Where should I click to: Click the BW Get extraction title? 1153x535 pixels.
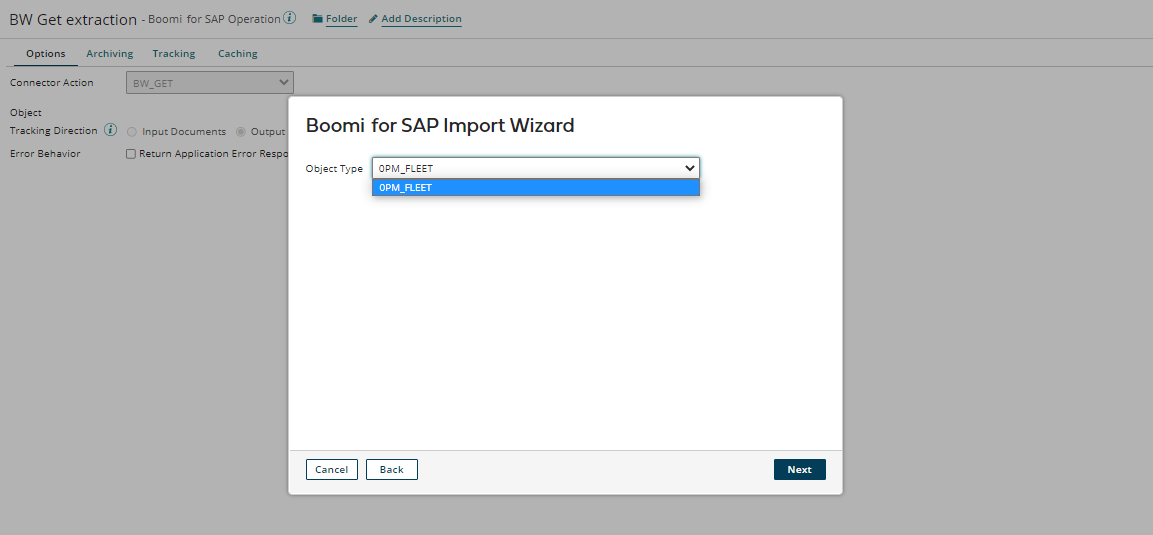tap(73, 19)
